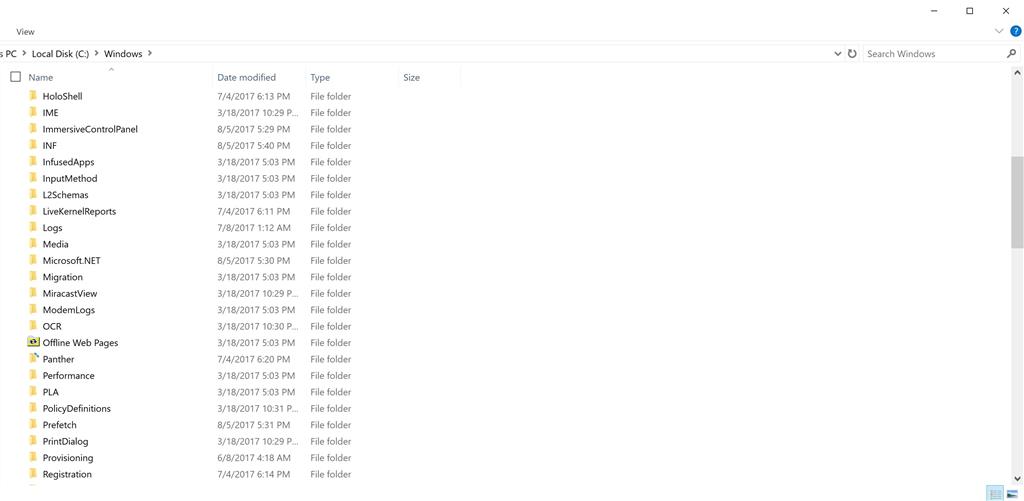
Task: Select the INF folder icon
Action: point(33,145)
